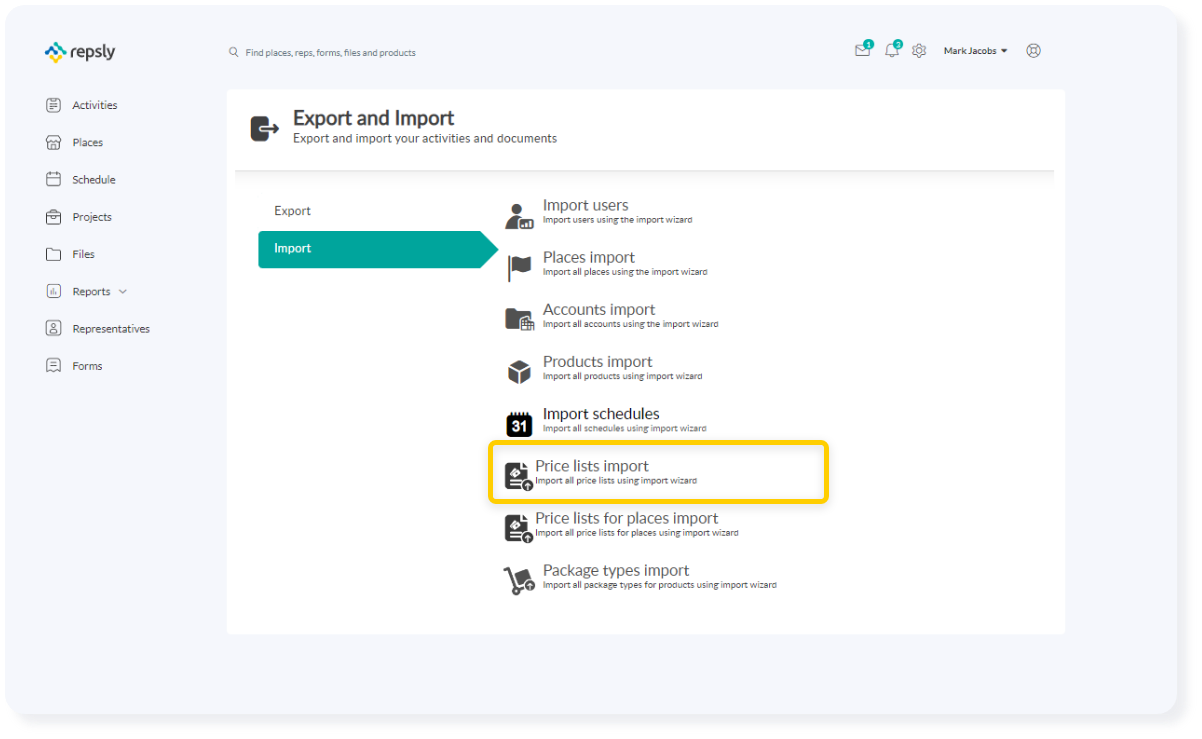Open the Import schedules link
Screen dimensions: 1202x739
pos(601,414)
